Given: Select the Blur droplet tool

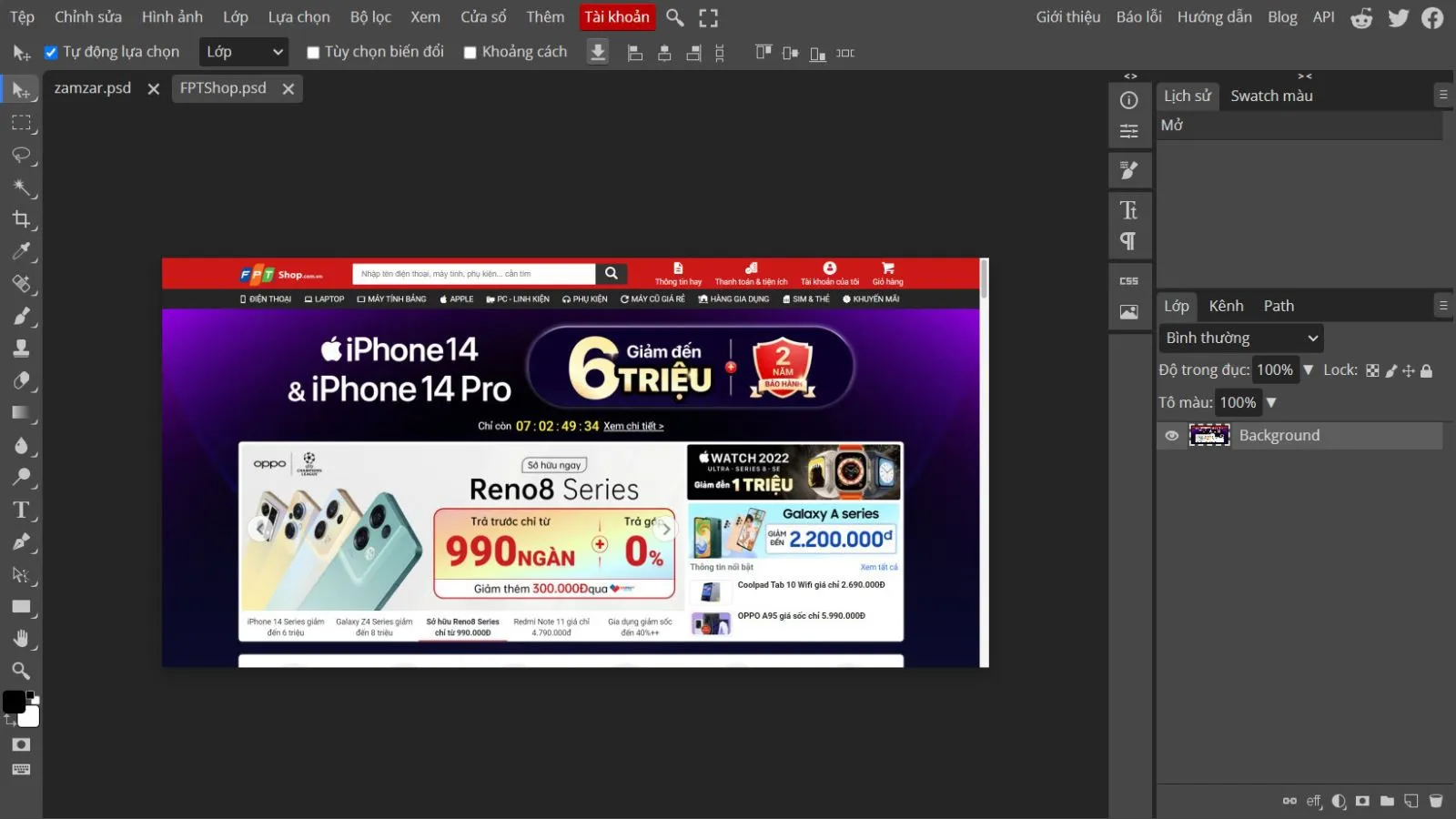Looking at the screenshot, I should point(21,445).
